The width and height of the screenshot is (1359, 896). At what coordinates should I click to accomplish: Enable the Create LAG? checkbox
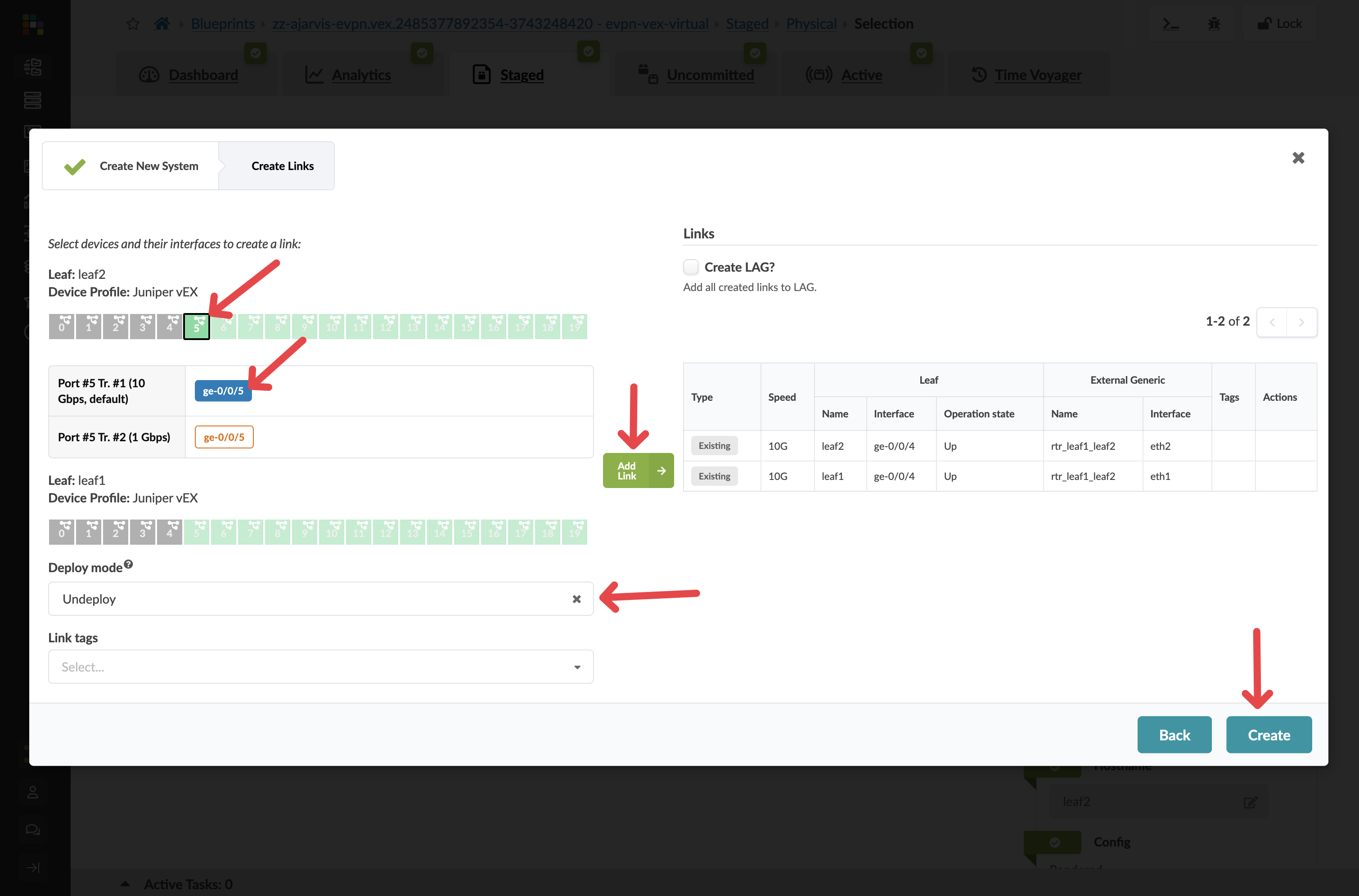coord(690,266)
